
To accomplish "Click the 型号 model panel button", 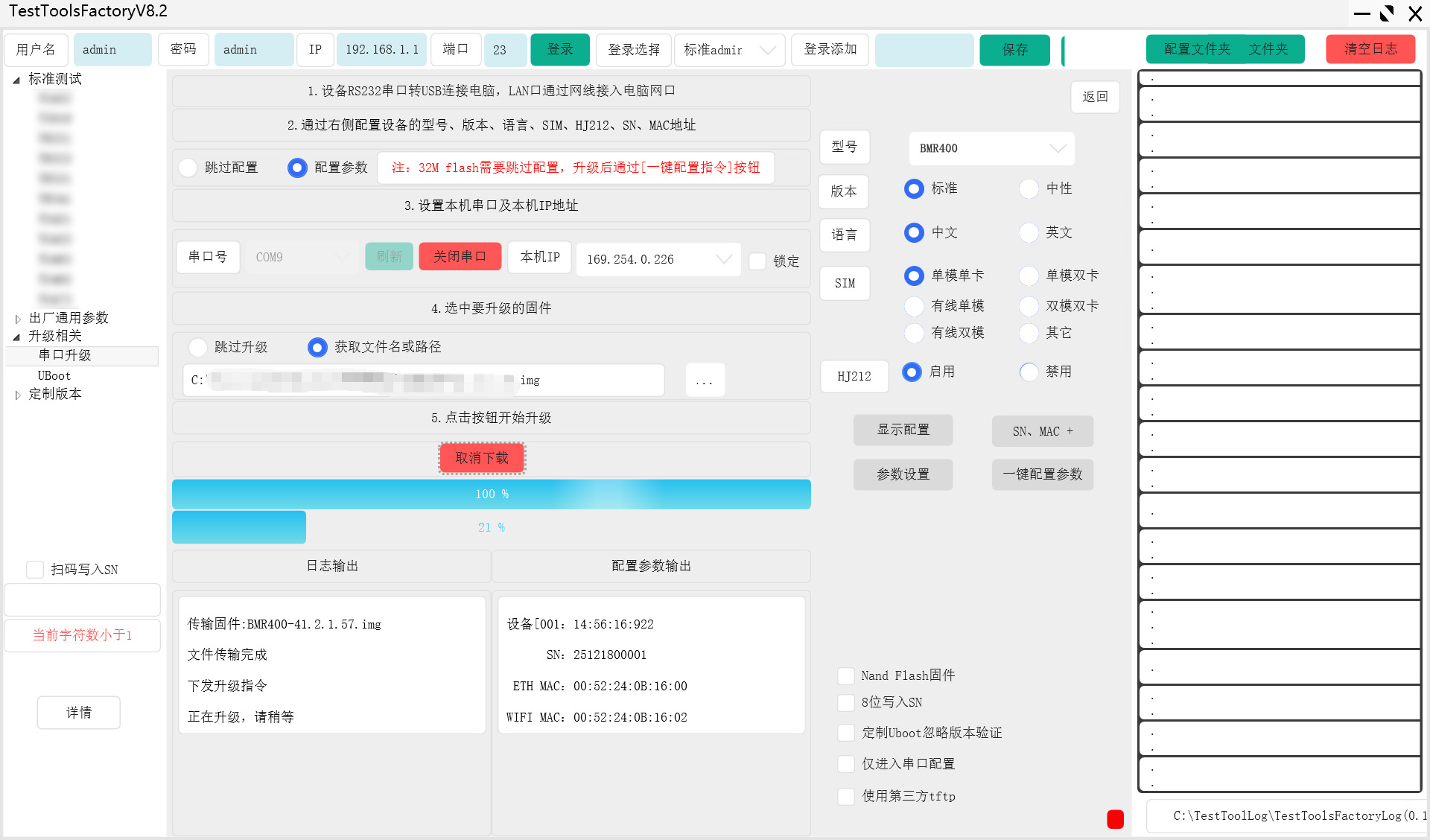I will [x=845, y=147].
